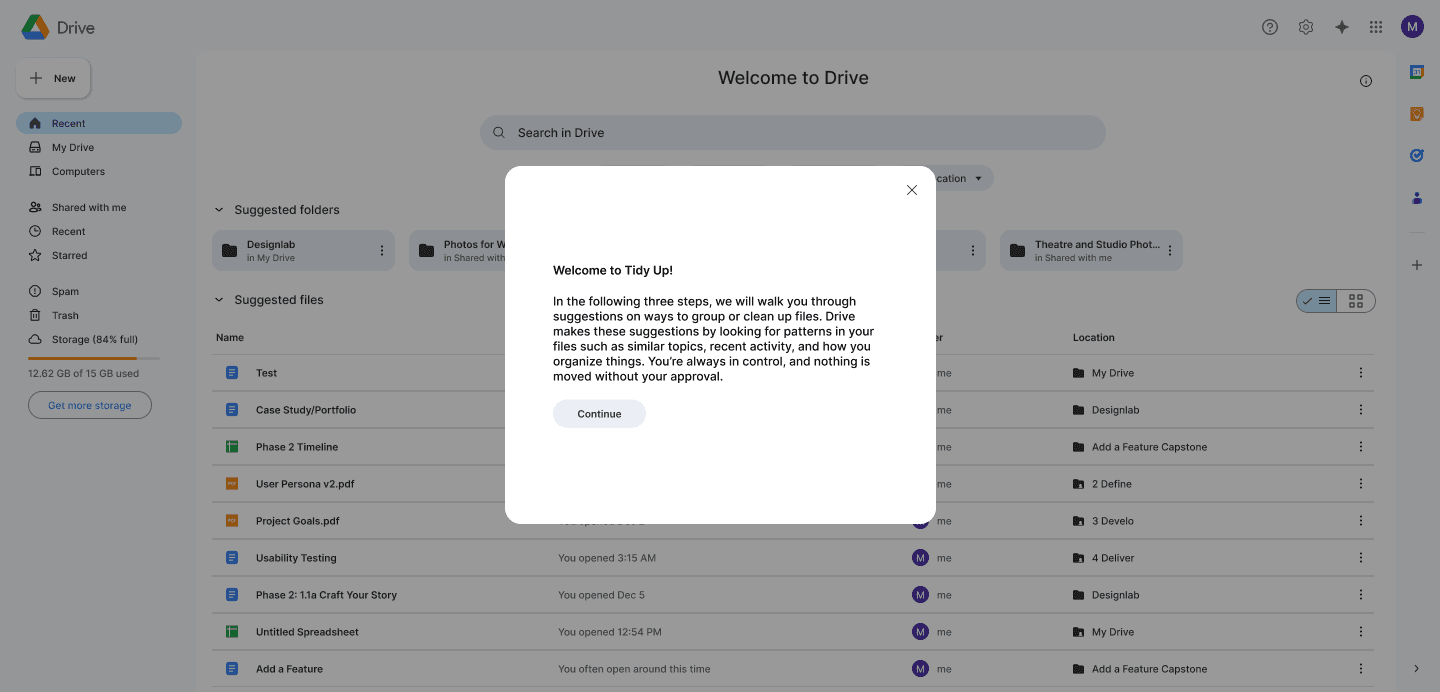Open Theatre and Studio Phot... folder

(x=1091, y=250)
